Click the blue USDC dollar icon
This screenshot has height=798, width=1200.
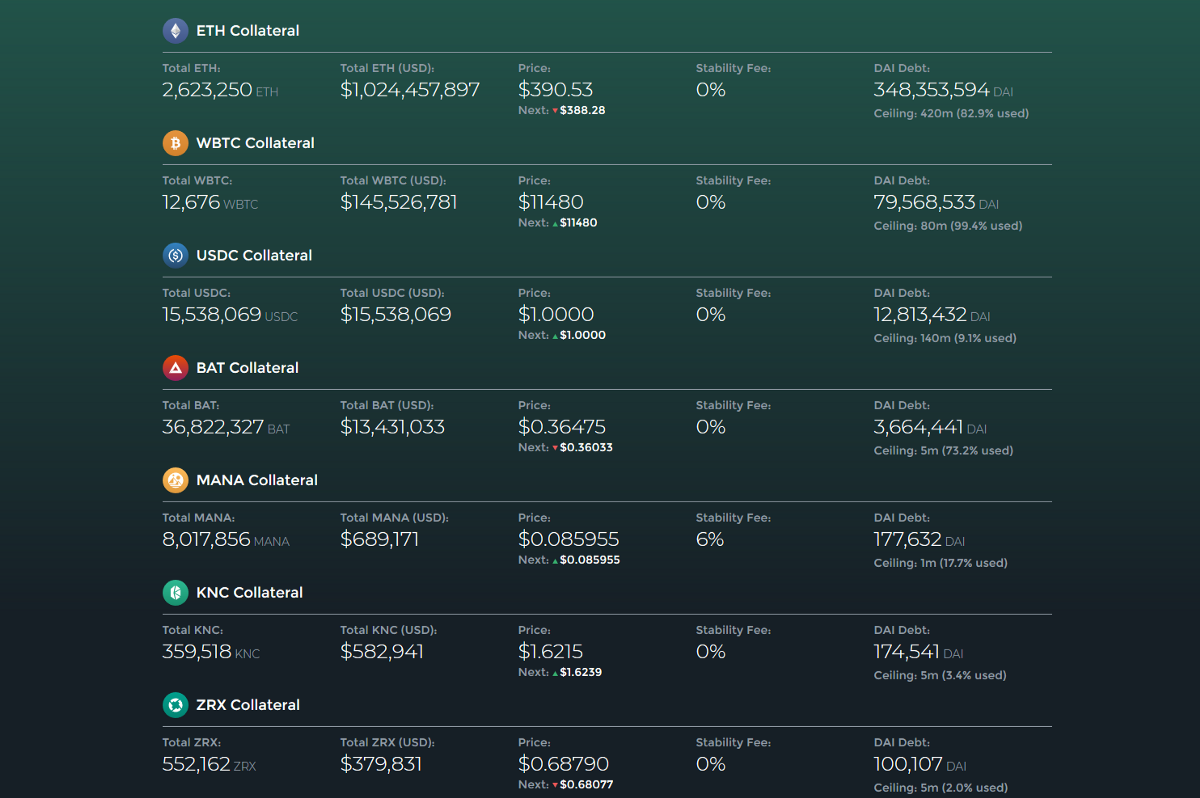pos(175,255)
